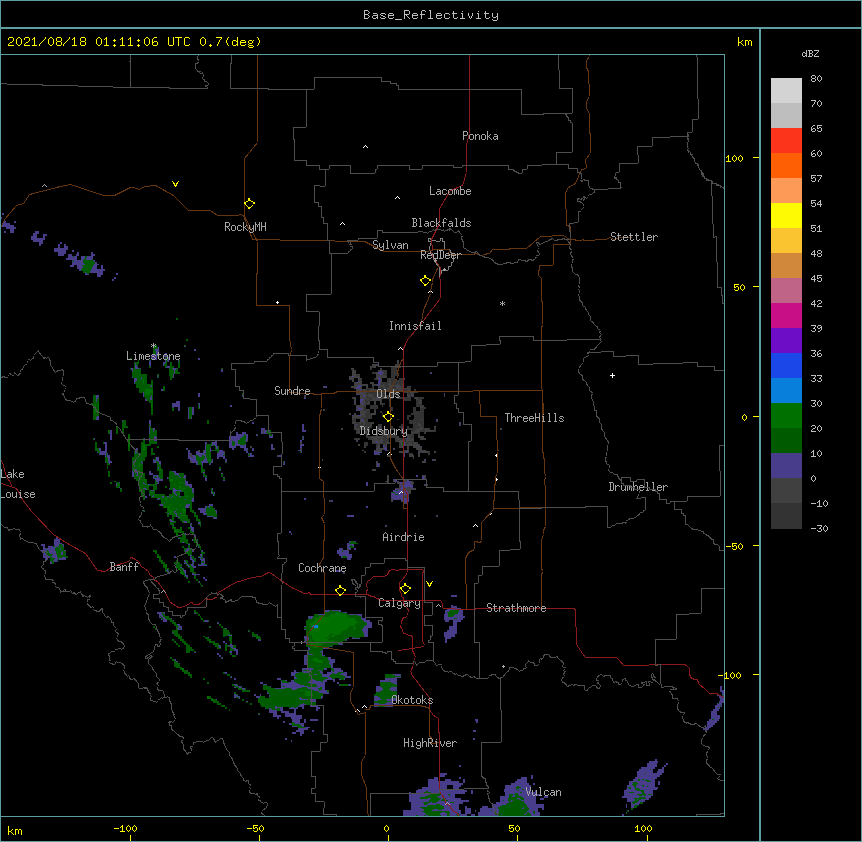Screen dimensions: 862x842
Task: Select the Drumheller label
Action: [638, 487]
